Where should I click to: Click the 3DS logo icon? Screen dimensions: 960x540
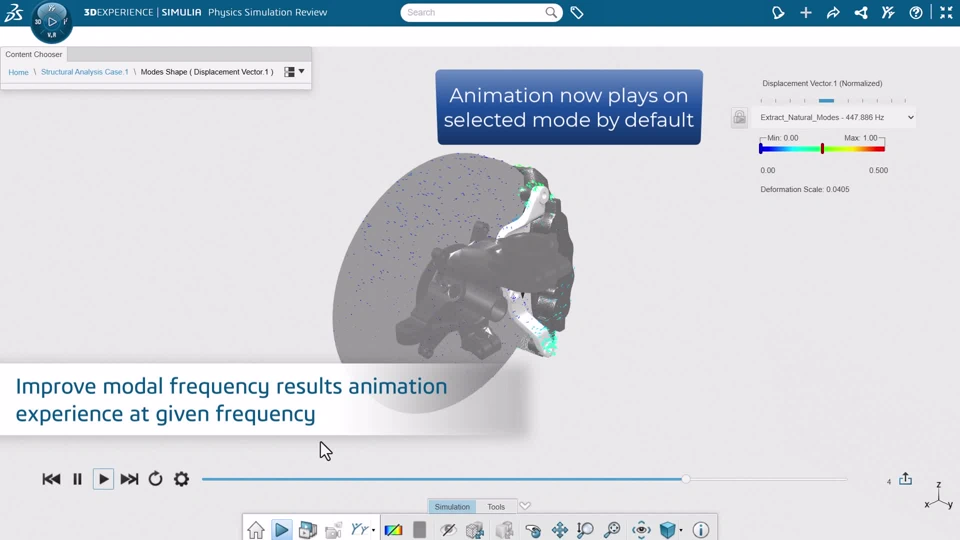[x=13, y=12]
